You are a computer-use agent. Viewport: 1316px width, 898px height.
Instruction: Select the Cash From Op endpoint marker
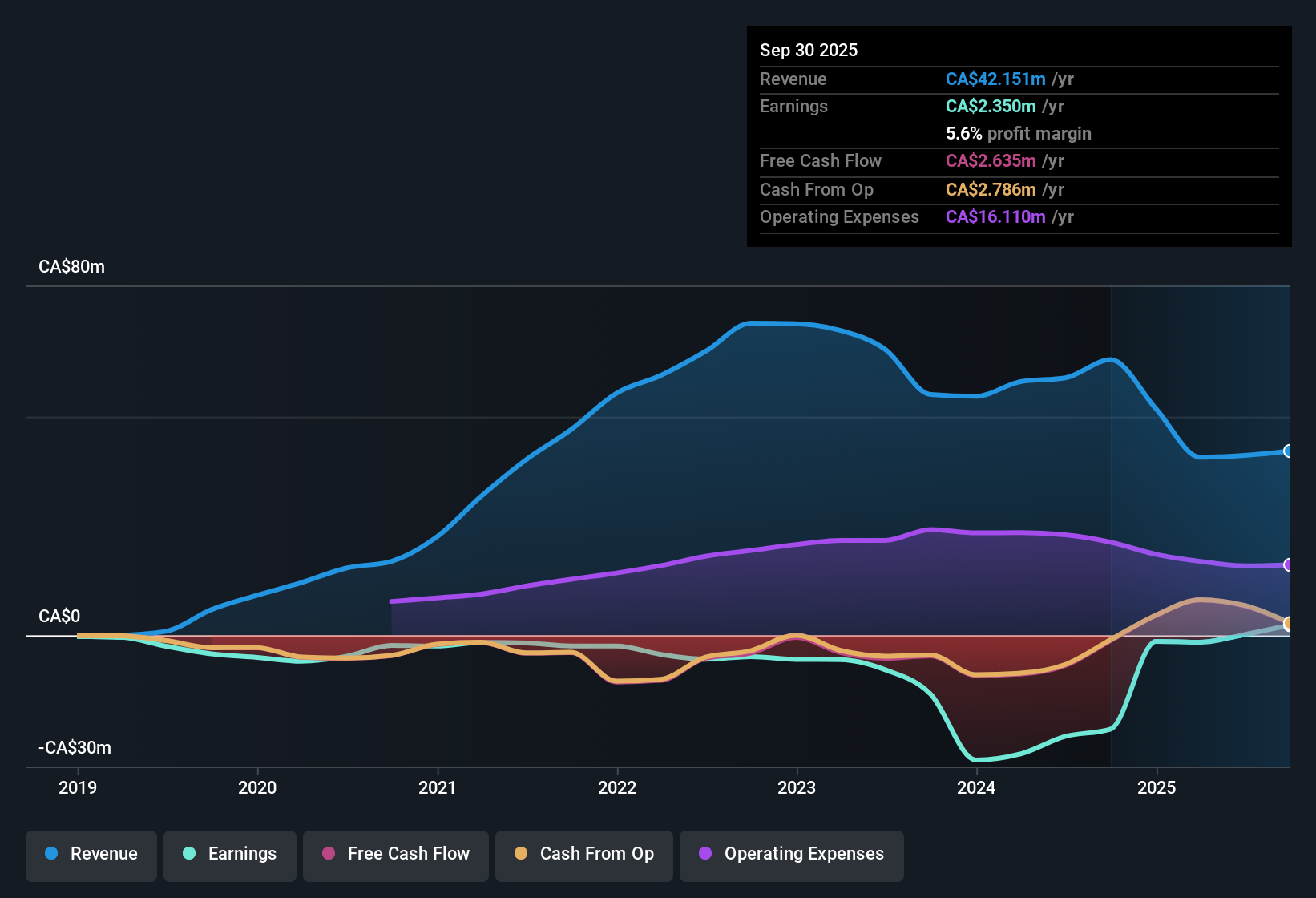[x=1288, y=623]
